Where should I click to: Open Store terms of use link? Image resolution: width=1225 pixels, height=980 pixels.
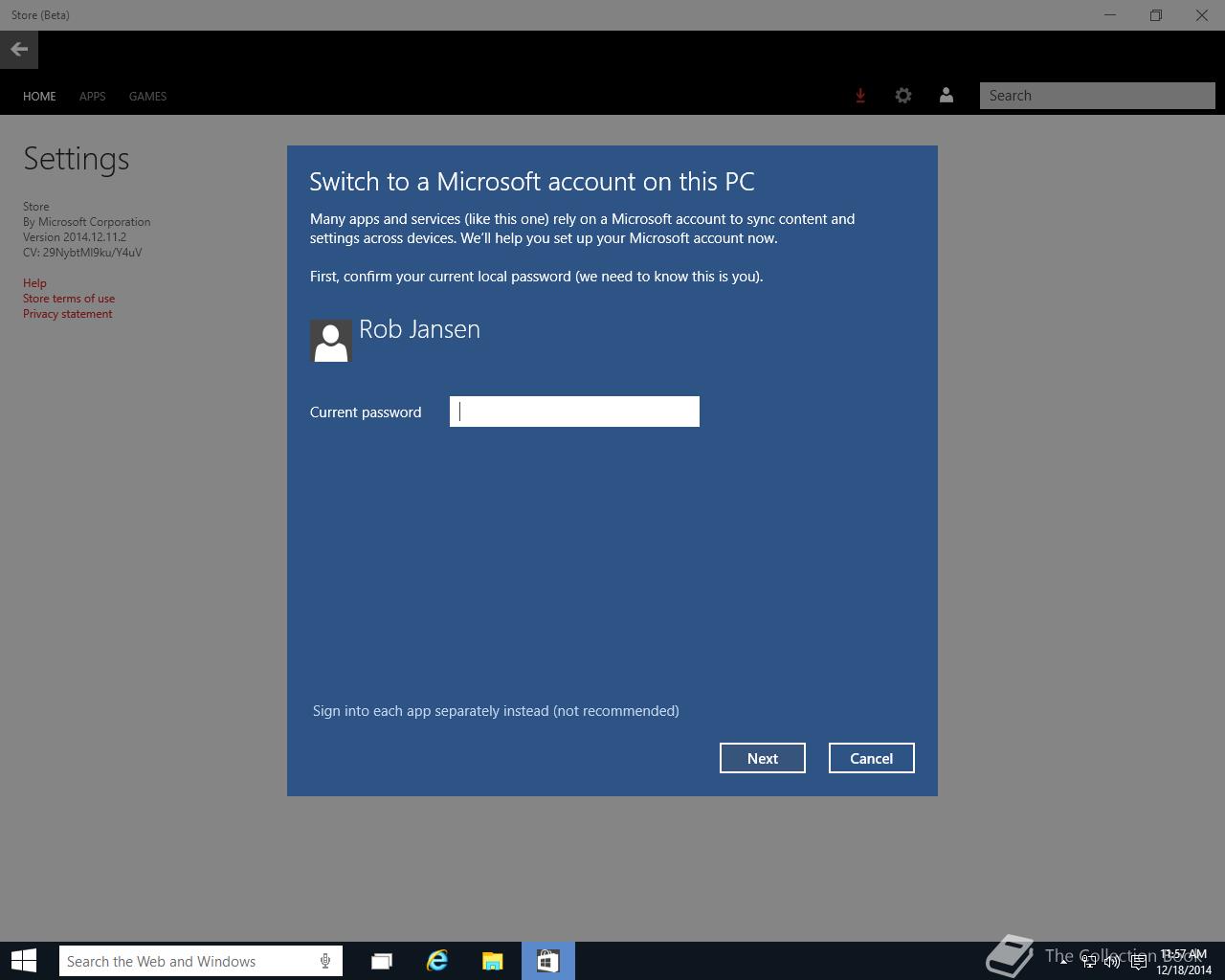(69, 299)
